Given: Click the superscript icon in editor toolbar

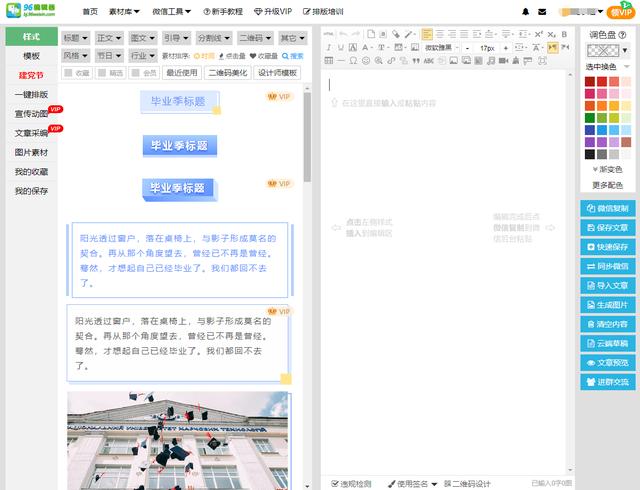Looking at the screenshot, I should [x=538, y=34].
